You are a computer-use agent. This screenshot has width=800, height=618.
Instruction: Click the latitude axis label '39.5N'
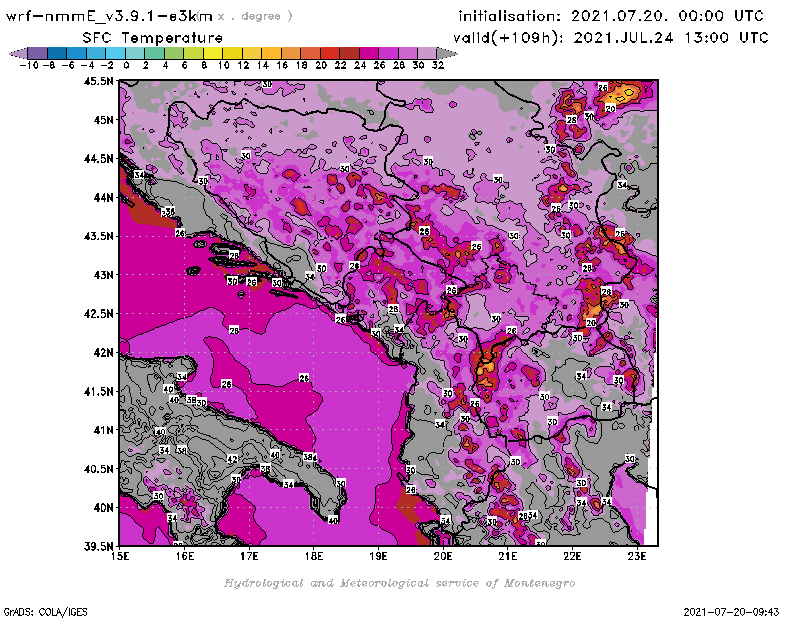pos(99,546)
